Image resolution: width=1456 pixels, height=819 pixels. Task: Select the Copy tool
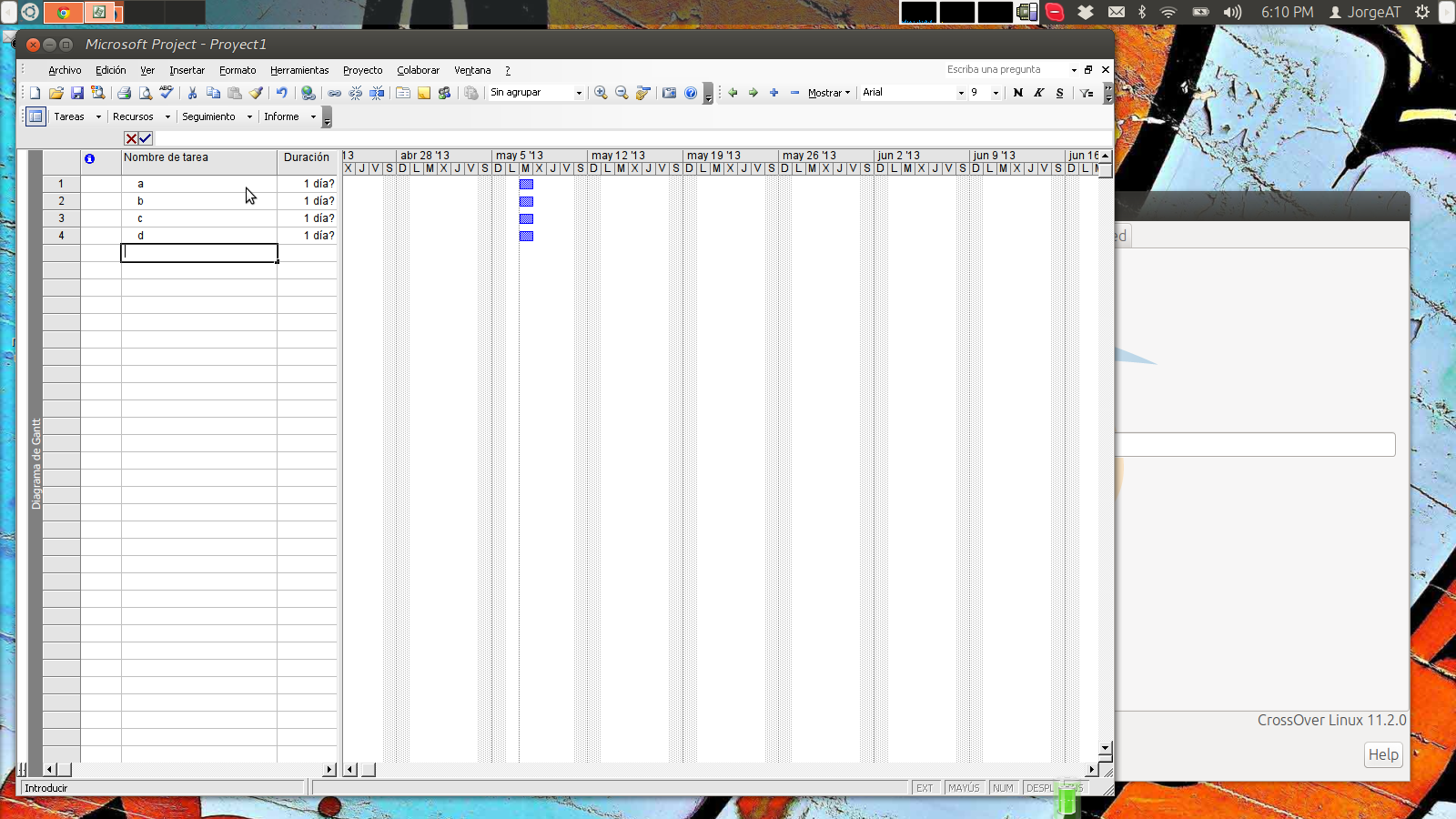tap(213, 92)
